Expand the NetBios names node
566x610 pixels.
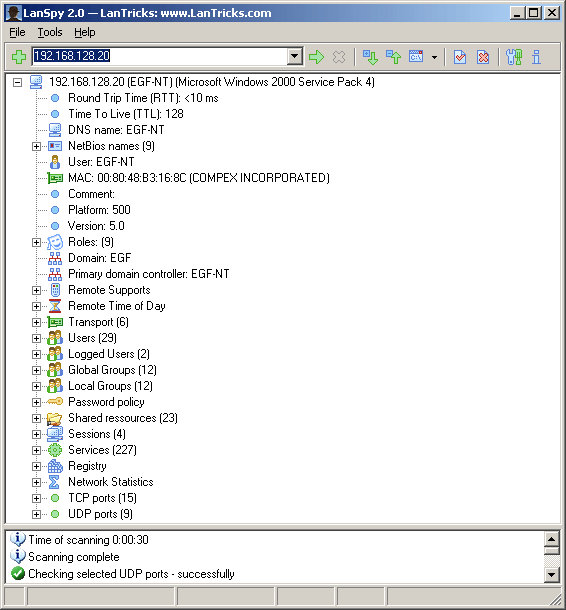[x=36, y=146]
